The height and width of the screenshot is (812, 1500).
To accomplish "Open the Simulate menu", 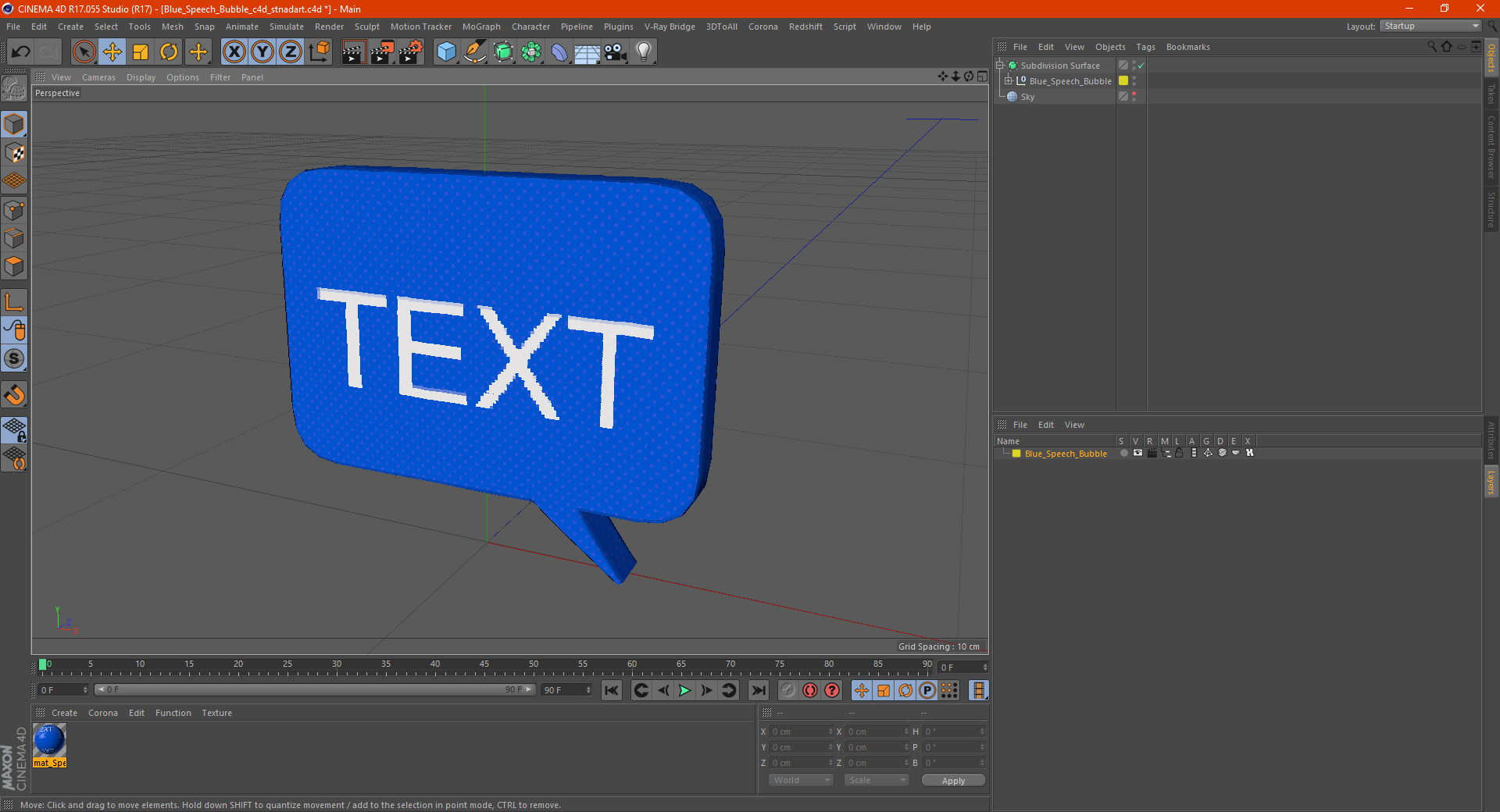I will tap(287, 27).
